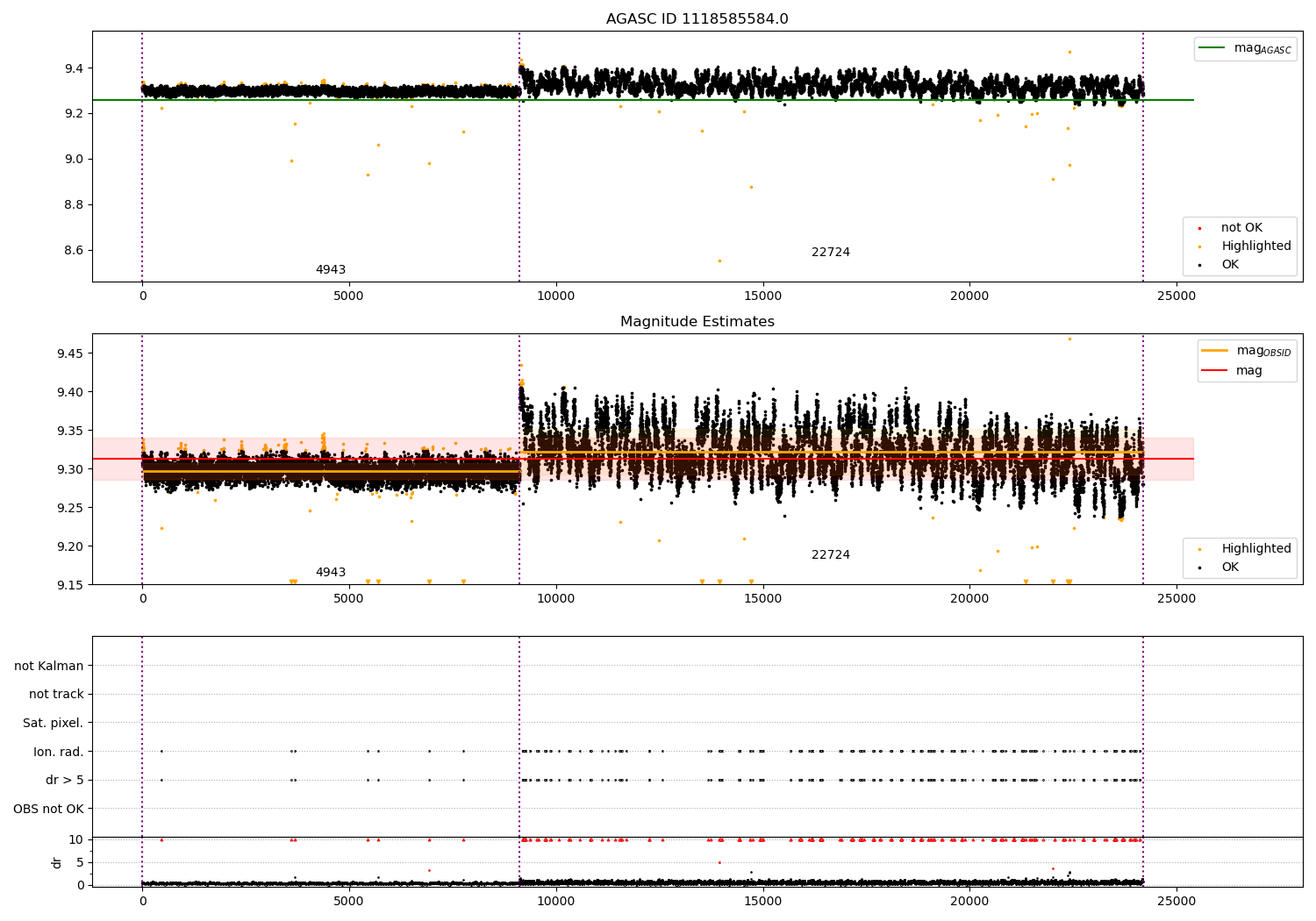Select the mag AGASC legend label
The image size is (1316, 921).
coord(1262,49)
